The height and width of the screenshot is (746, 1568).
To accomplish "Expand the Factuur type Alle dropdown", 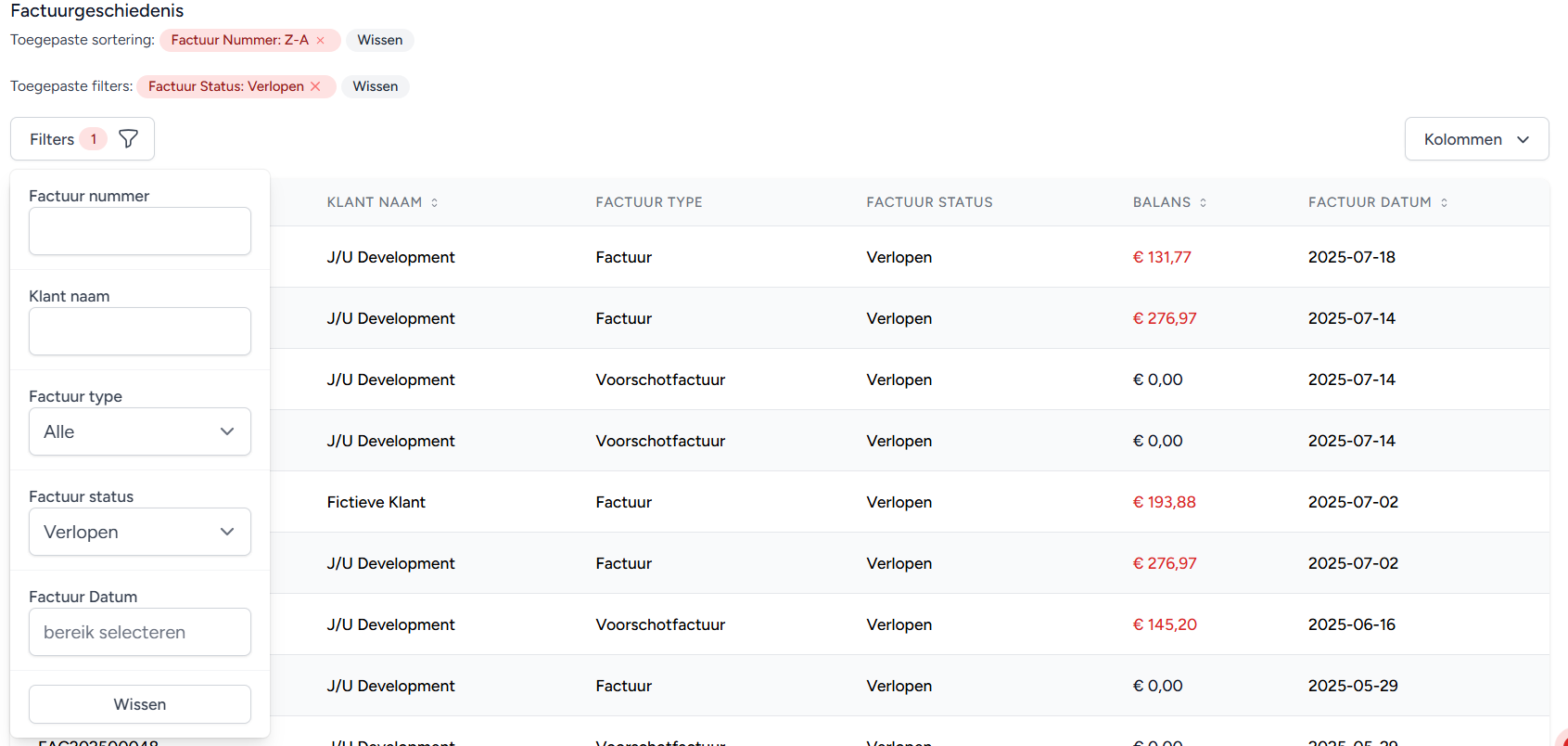I will pyautogui.click(x=140, y=431).
